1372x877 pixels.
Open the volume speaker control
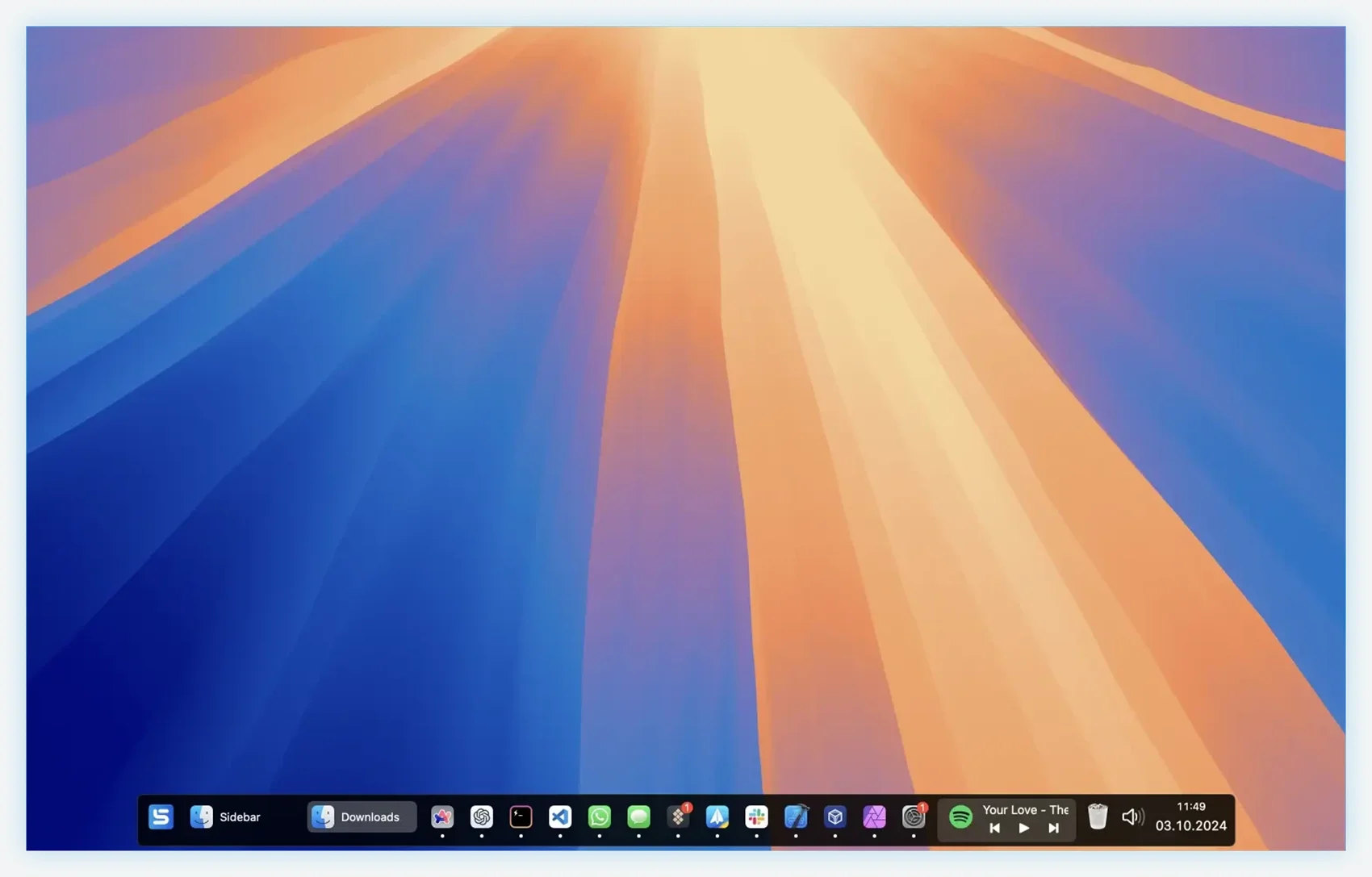click(x=1133, y=817)
